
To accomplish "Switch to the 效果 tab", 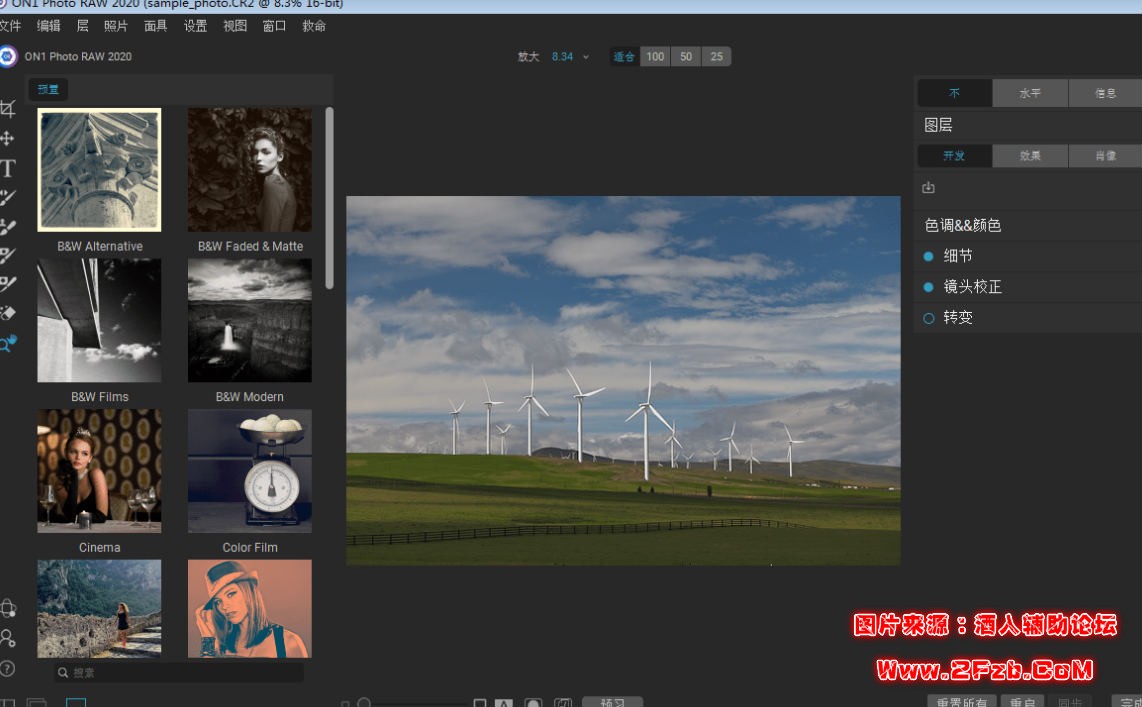I will (1030, 156).
